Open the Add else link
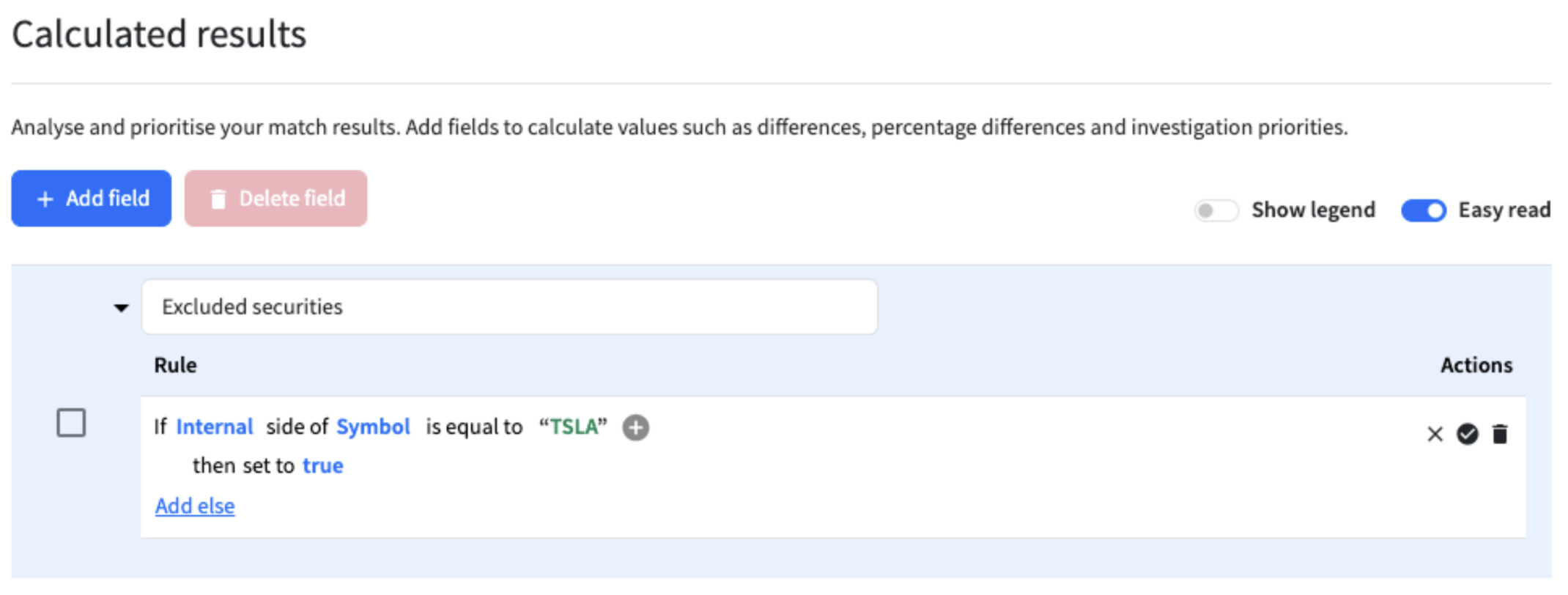 [195, 506]
